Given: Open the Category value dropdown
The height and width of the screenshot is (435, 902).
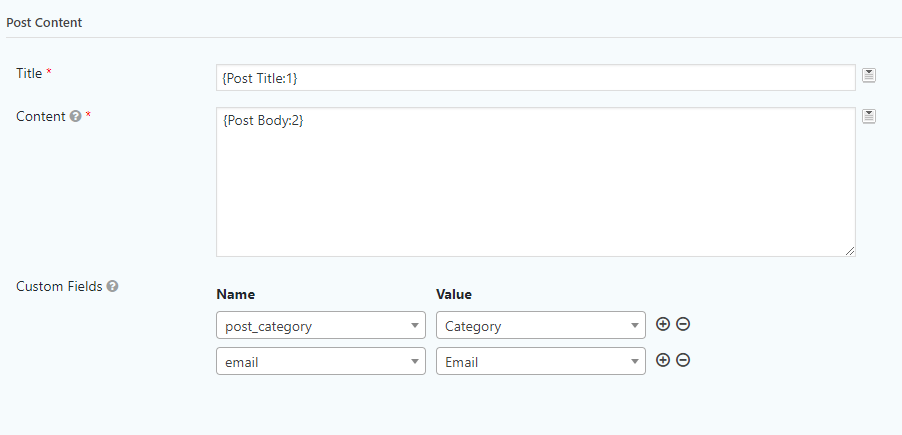Looking at the screenshot, I should point(541,325).
